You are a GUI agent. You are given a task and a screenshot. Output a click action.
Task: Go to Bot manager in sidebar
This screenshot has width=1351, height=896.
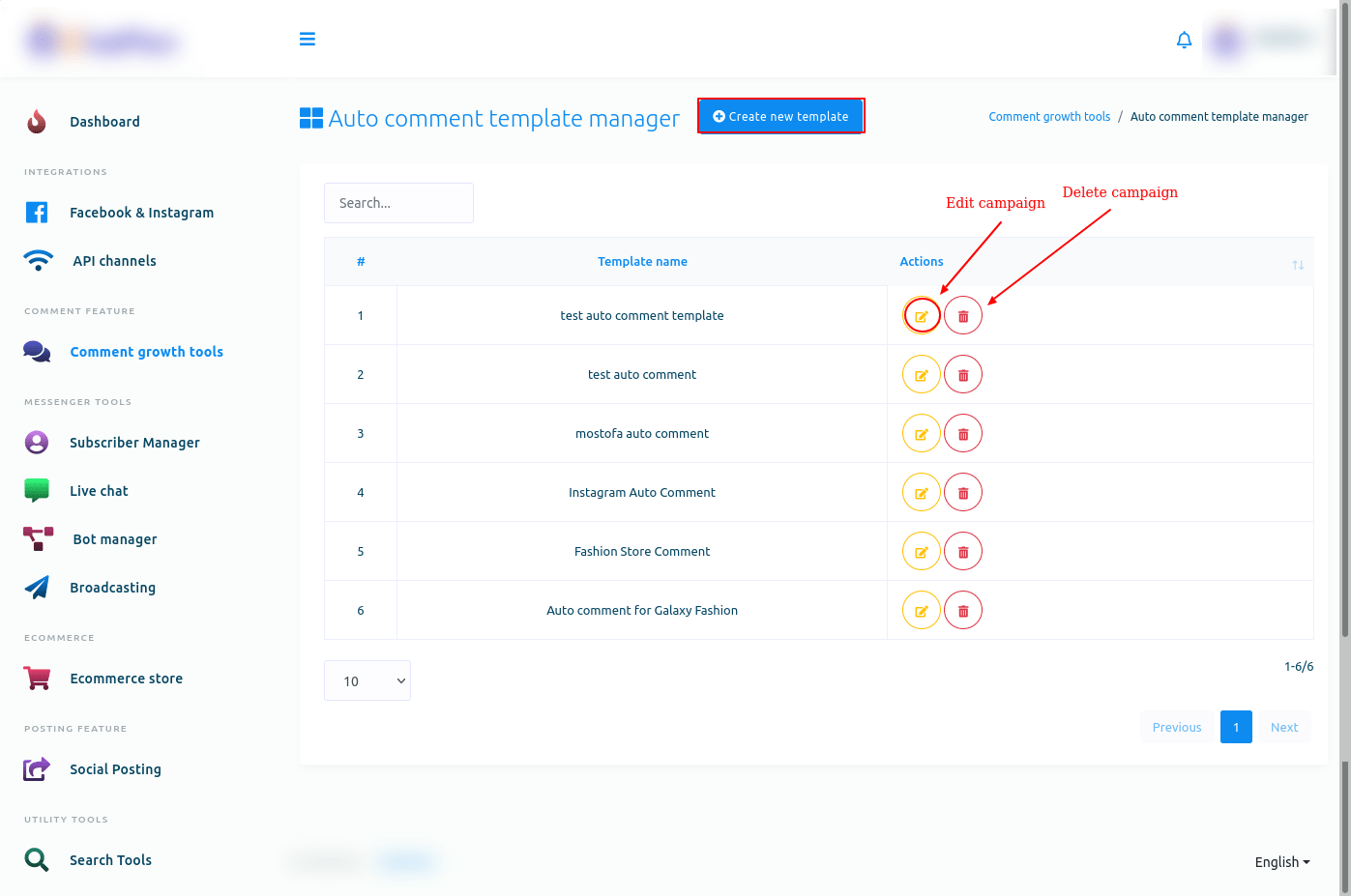coord(114,539)
